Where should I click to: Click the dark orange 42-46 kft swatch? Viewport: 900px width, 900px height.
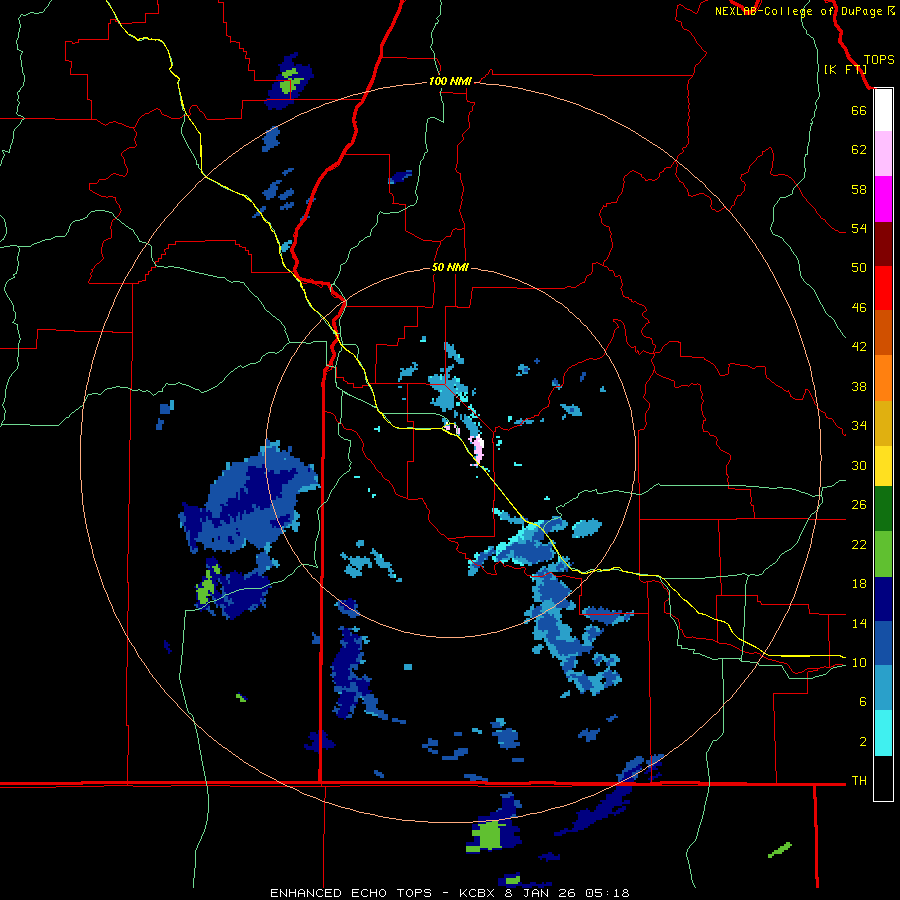coord(883,332)
